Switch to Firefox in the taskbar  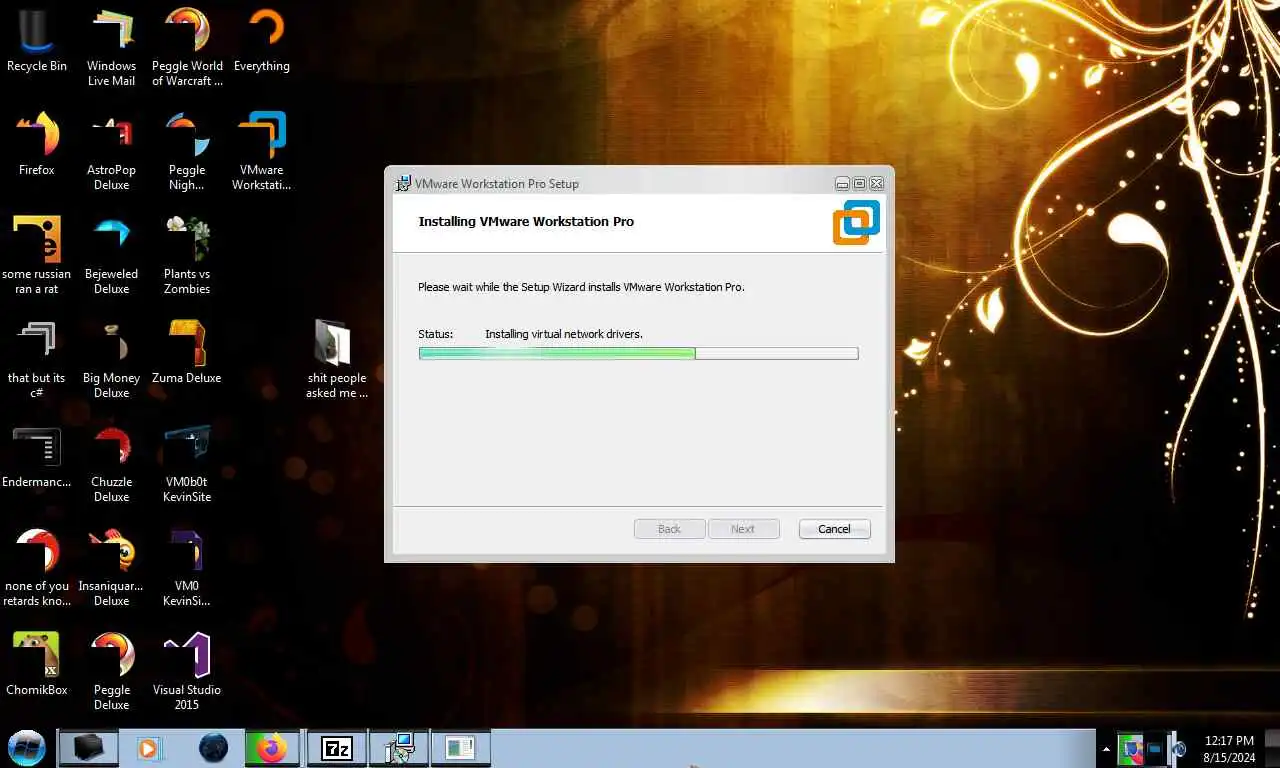[271, 748]
